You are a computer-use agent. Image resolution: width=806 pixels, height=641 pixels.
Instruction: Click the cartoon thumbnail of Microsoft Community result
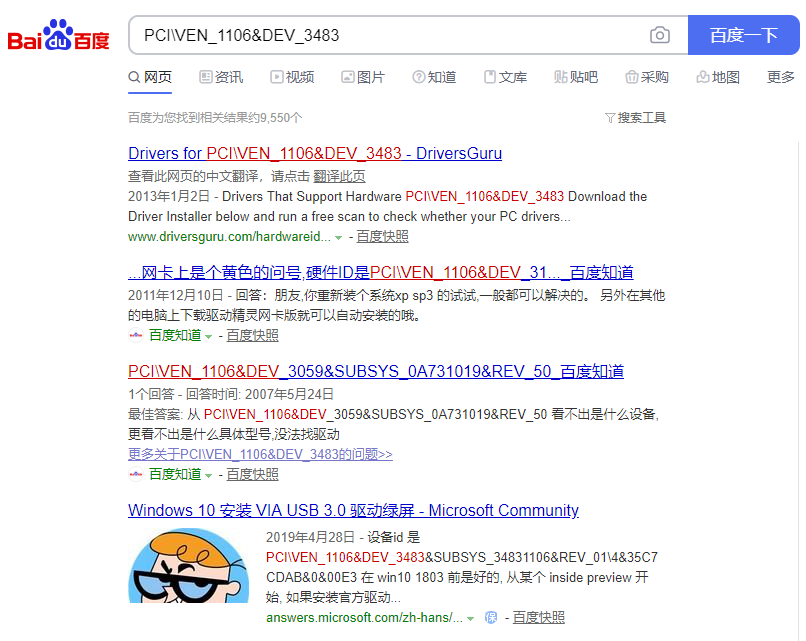coord(189,565)
